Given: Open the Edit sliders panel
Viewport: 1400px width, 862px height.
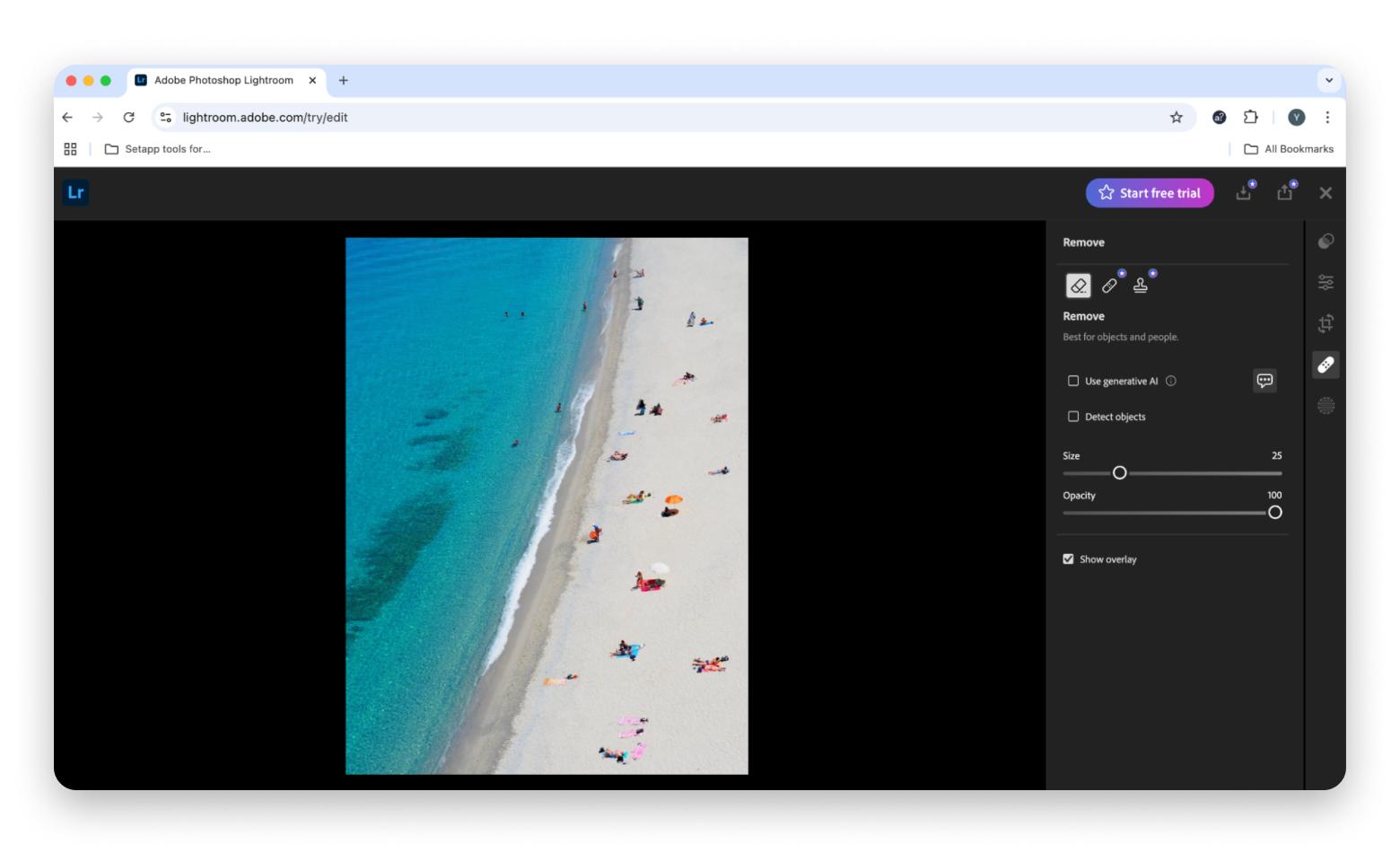Looking at the screenshot, I should click(1326, 283).
